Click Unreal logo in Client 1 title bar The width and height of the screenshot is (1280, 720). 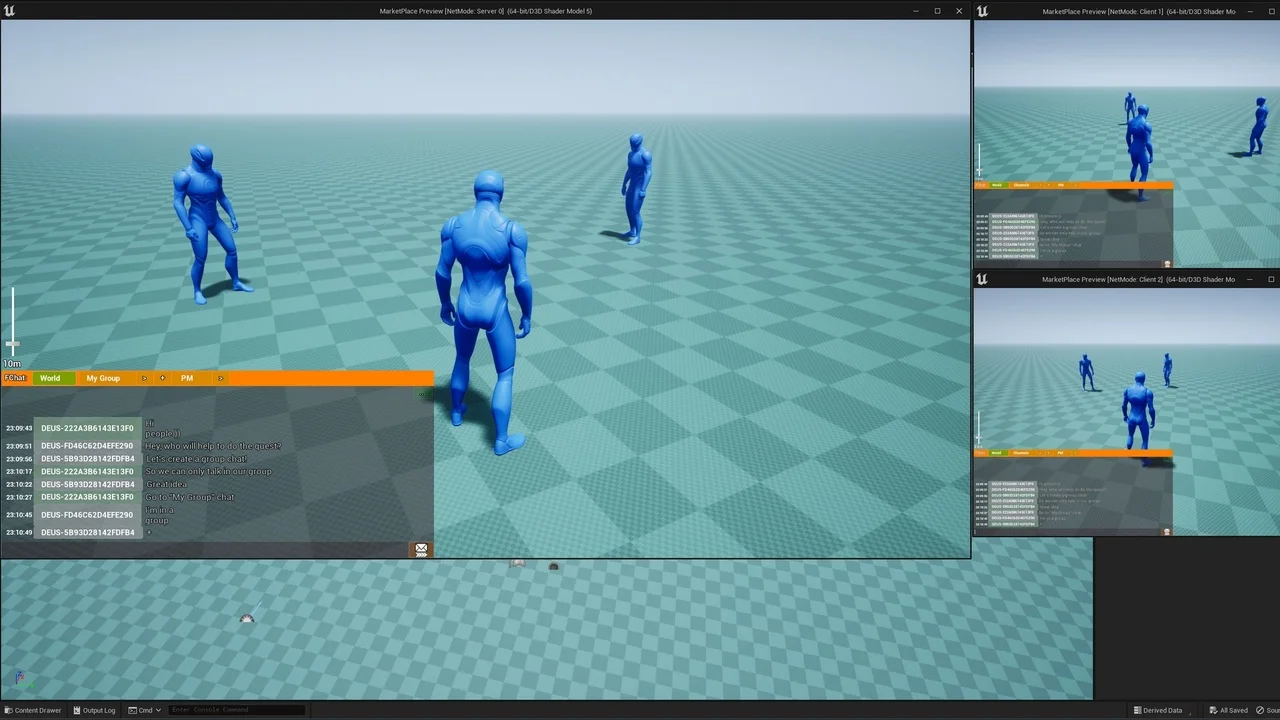click(x=982, y=11)
